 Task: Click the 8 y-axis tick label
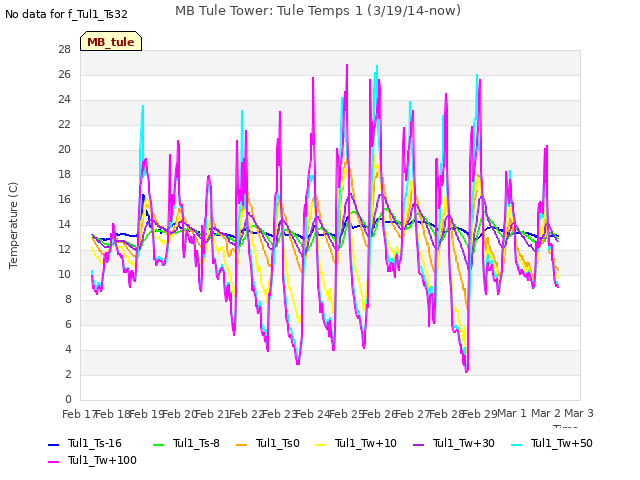(x=68, y=300)
